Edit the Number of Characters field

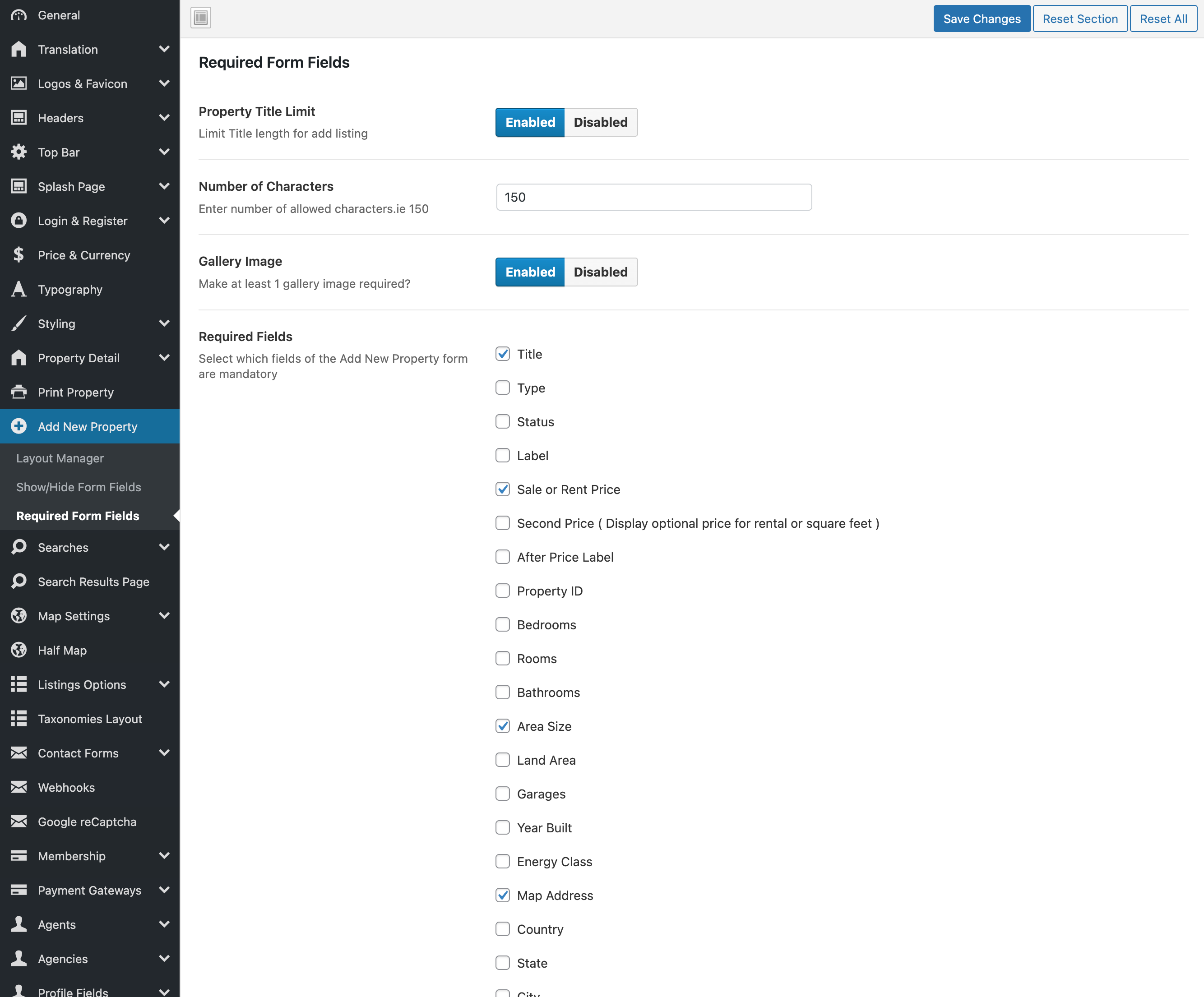click(653, 197)
